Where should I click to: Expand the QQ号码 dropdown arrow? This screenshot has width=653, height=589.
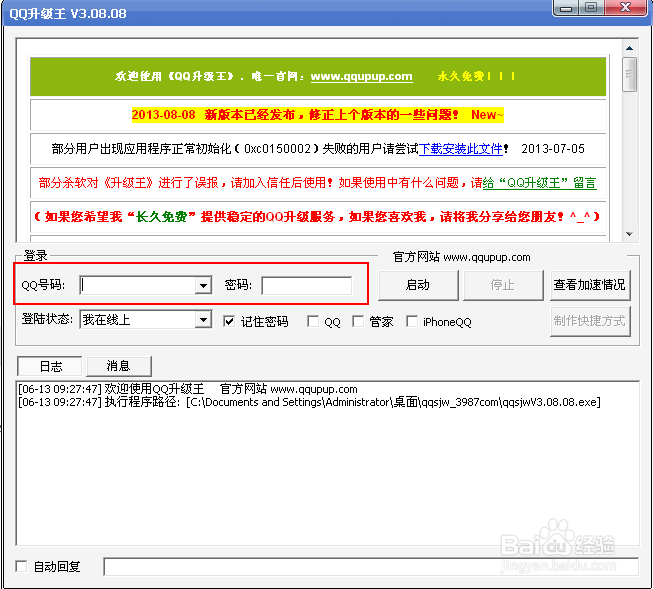(203, 285)
